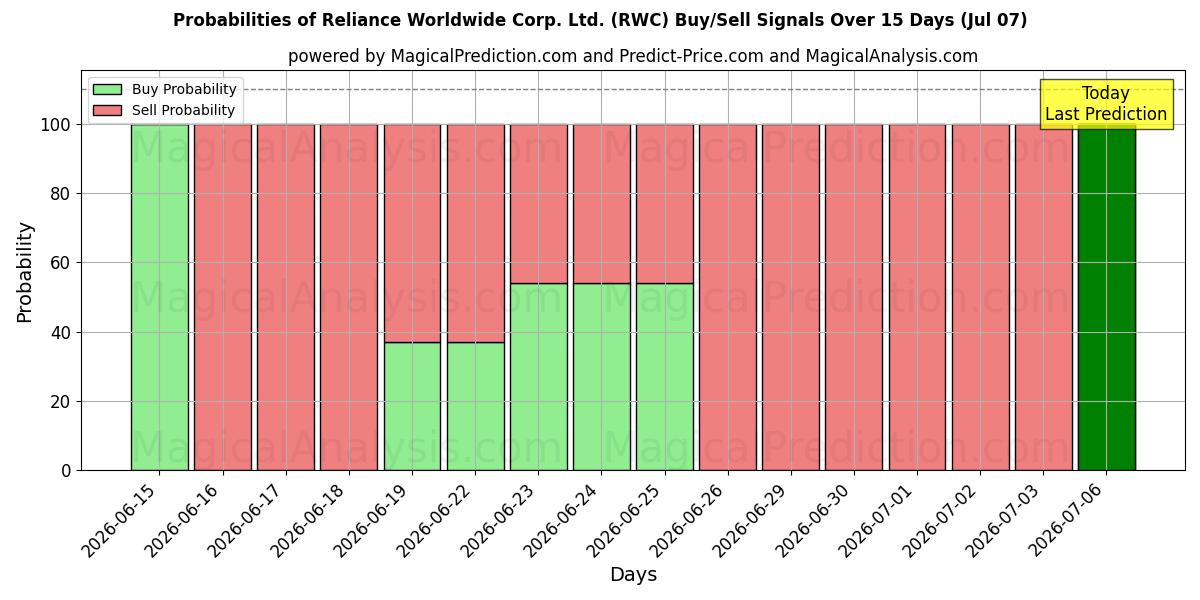This screenshot has height=600, width=1200.
Task: Select the red sell bar for 2026-06-17
Action: (286, 297)
